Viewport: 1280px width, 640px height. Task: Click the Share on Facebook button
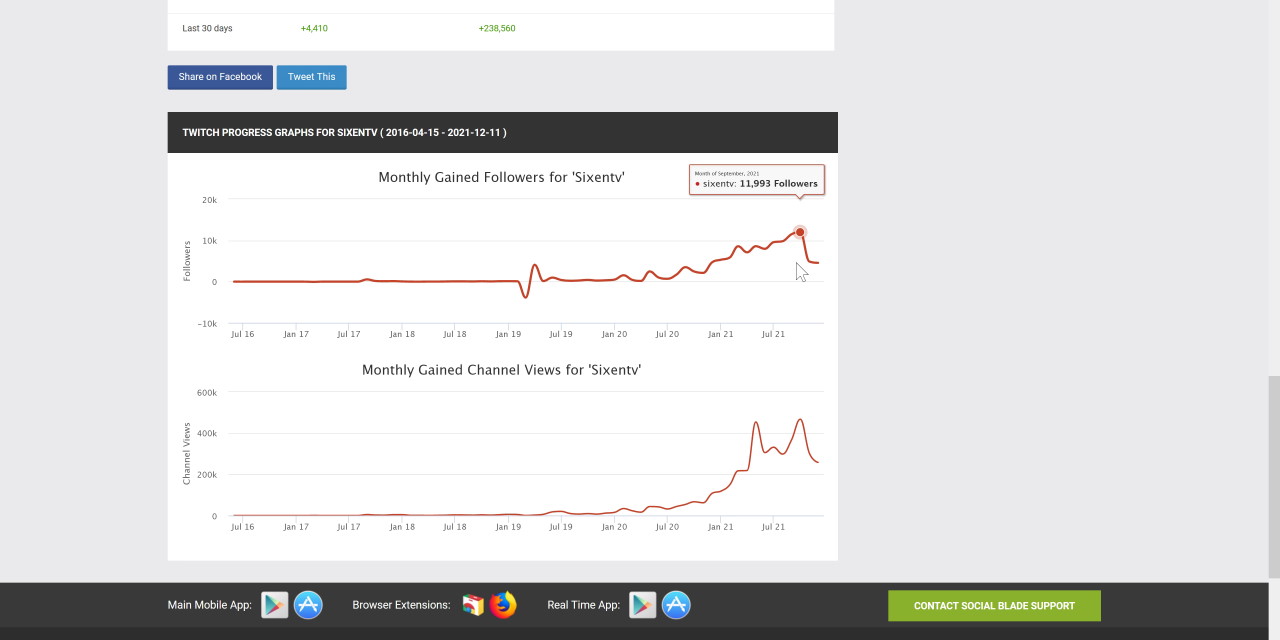point(220,77)
